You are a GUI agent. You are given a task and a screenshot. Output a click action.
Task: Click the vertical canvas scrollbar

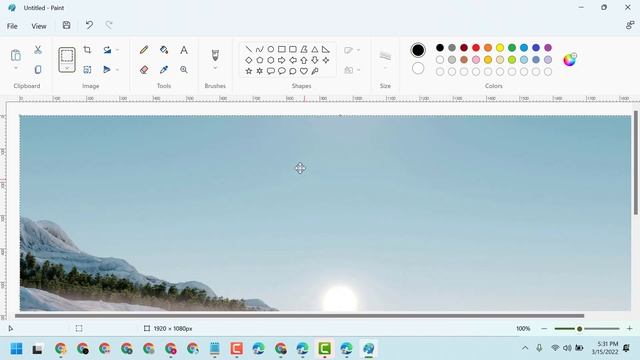pyautogui.click(x=636, y=162)
